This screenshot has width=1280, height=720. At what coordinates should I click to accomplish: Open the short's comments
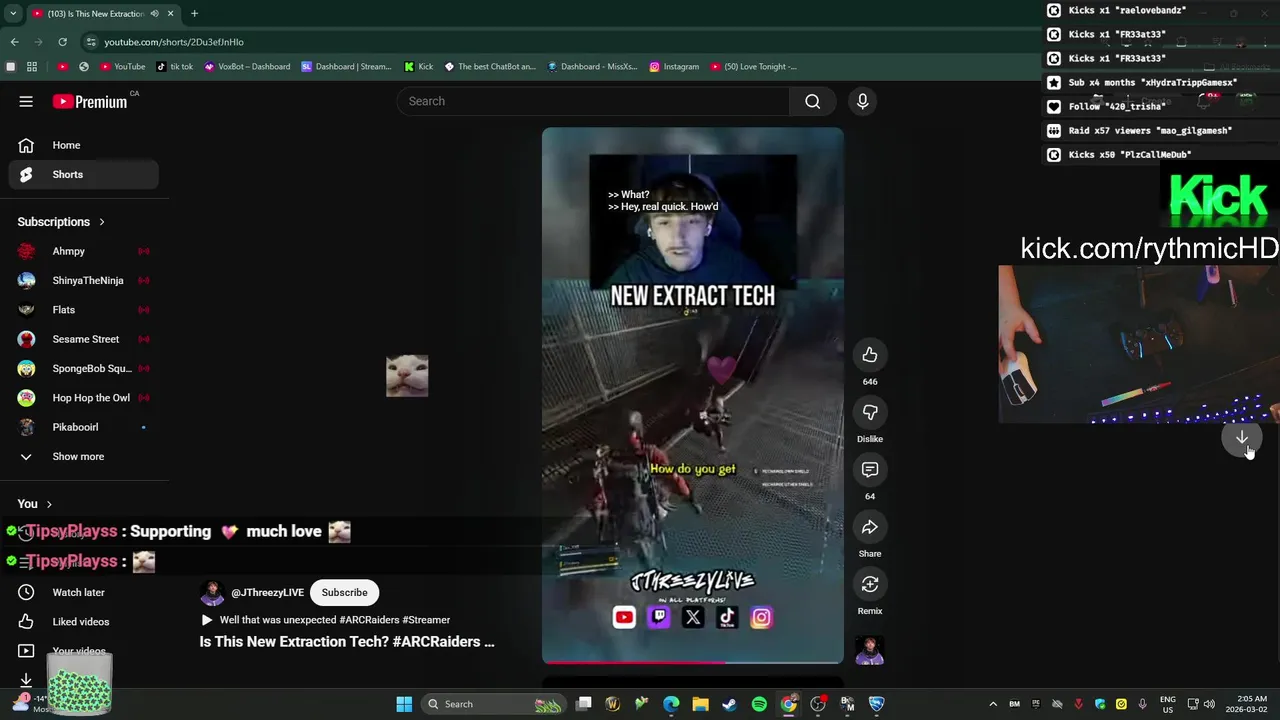point(870,470)
